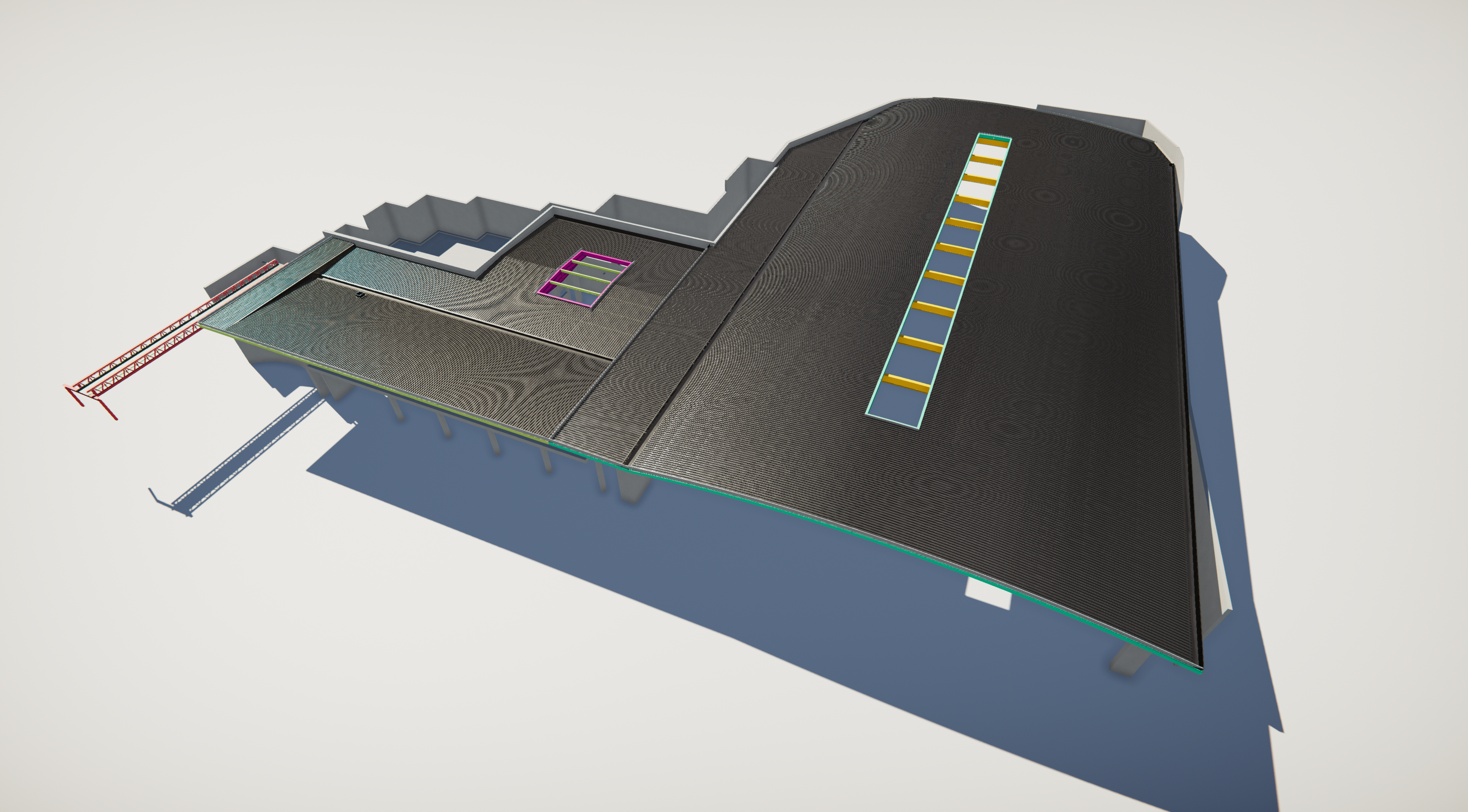This screenshot has height=812, width=1468.
Task: Click the small dark object on lower roof
Action: 360,294
